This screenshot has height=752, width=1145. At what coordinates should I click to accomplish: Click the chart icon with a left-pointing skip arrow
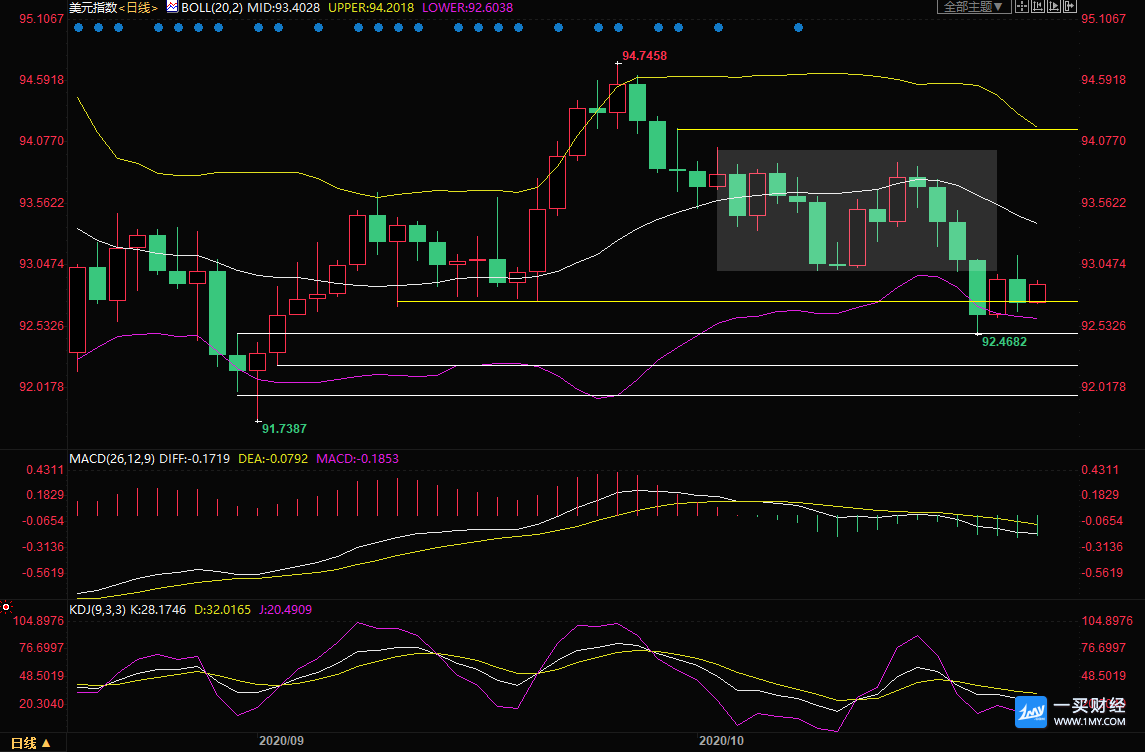point(1038,6)
